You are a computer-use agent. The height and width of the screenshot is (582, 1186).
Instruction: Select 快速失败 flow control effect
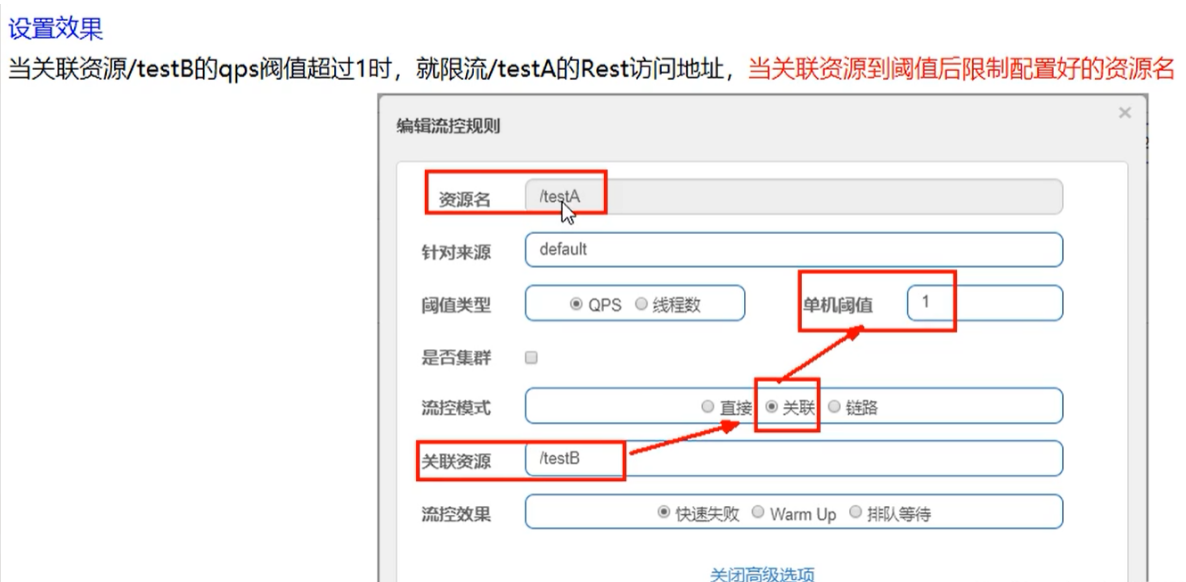coord(664,512)
